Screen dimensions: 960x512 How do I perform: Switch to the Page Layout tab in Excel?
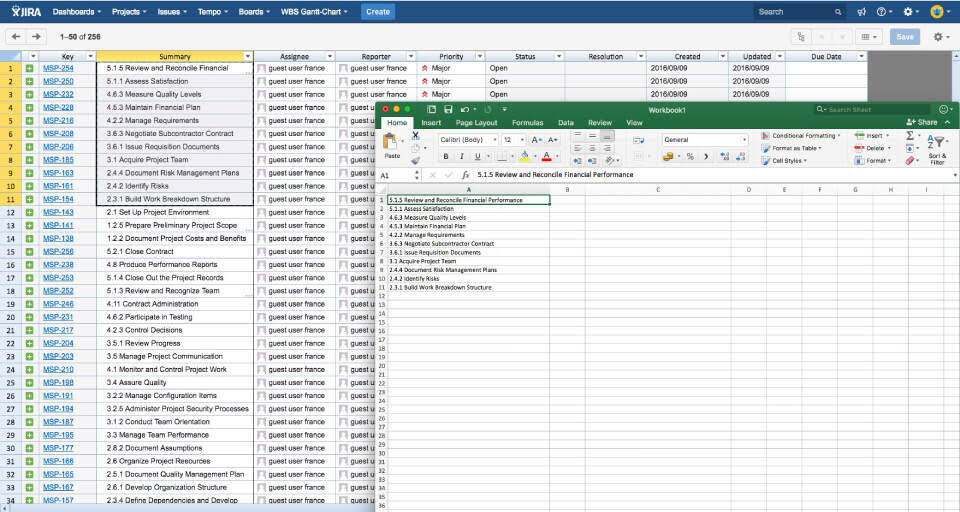click(x=476, y=123)
